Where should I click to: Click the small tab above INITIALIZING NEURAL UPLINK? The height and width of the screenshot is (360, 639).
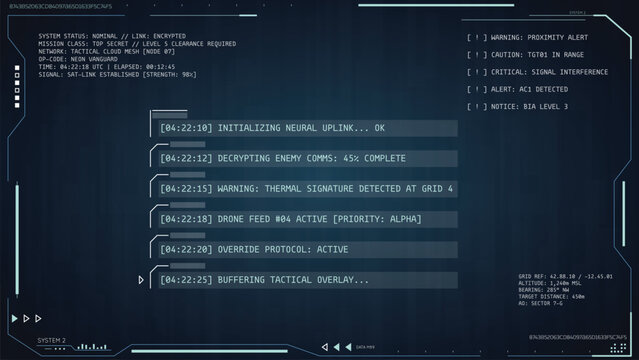(x=170, y=115)
